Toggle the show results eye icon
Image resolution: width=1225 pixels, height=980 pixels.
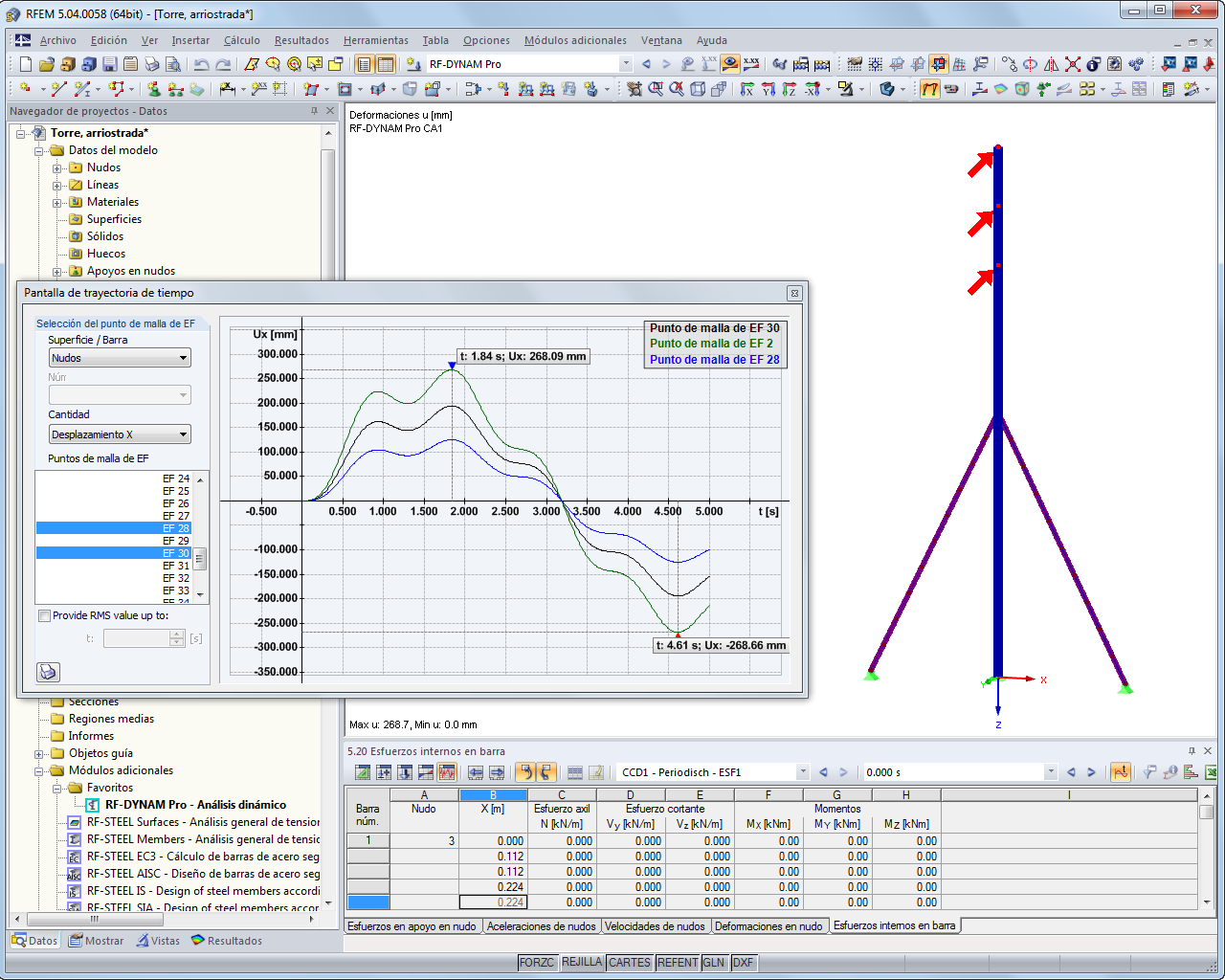tap(730, 64)
